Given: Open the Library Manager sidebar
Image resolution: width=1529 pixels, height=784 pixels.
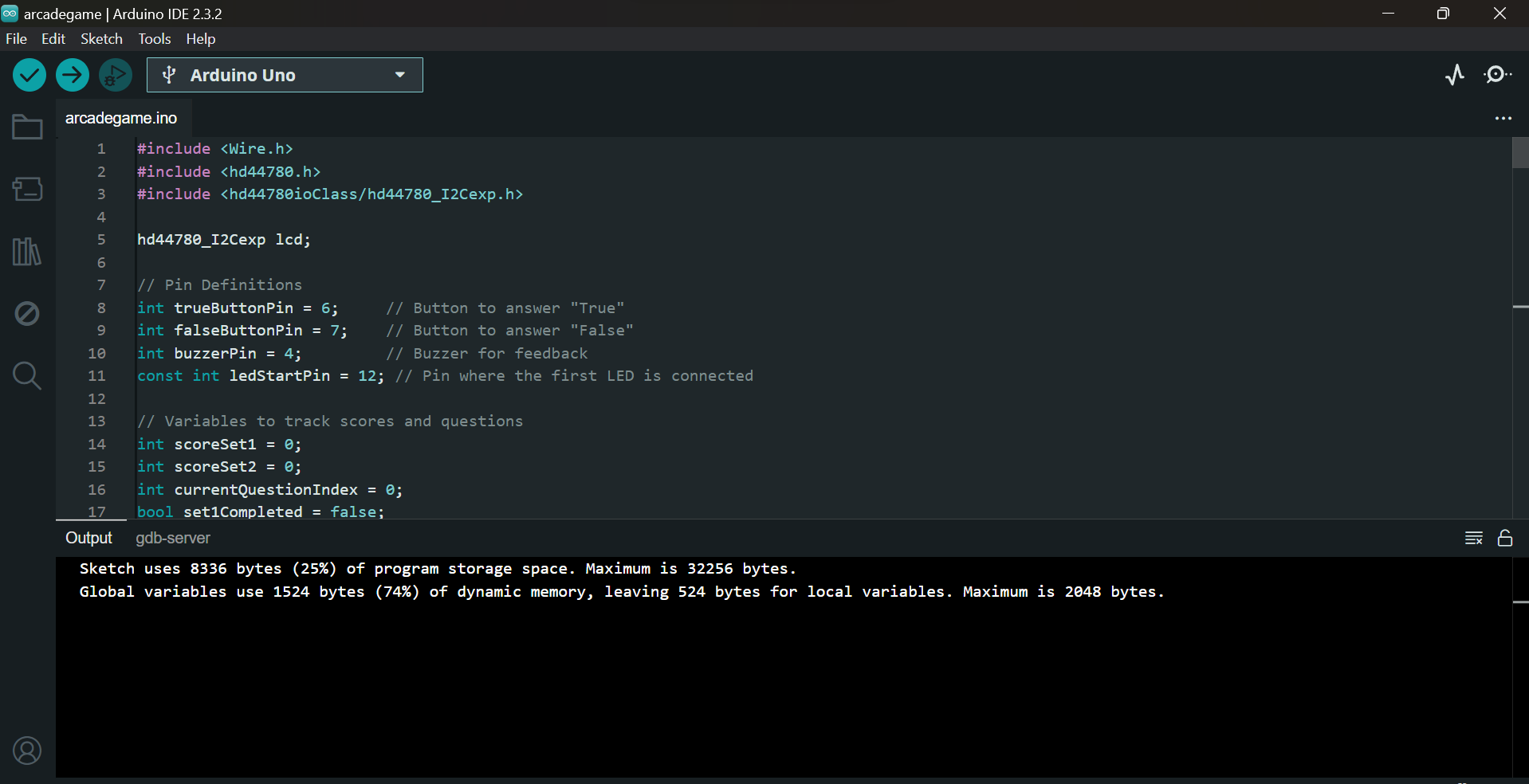Looking at the screenshot, I should (27, 251).
